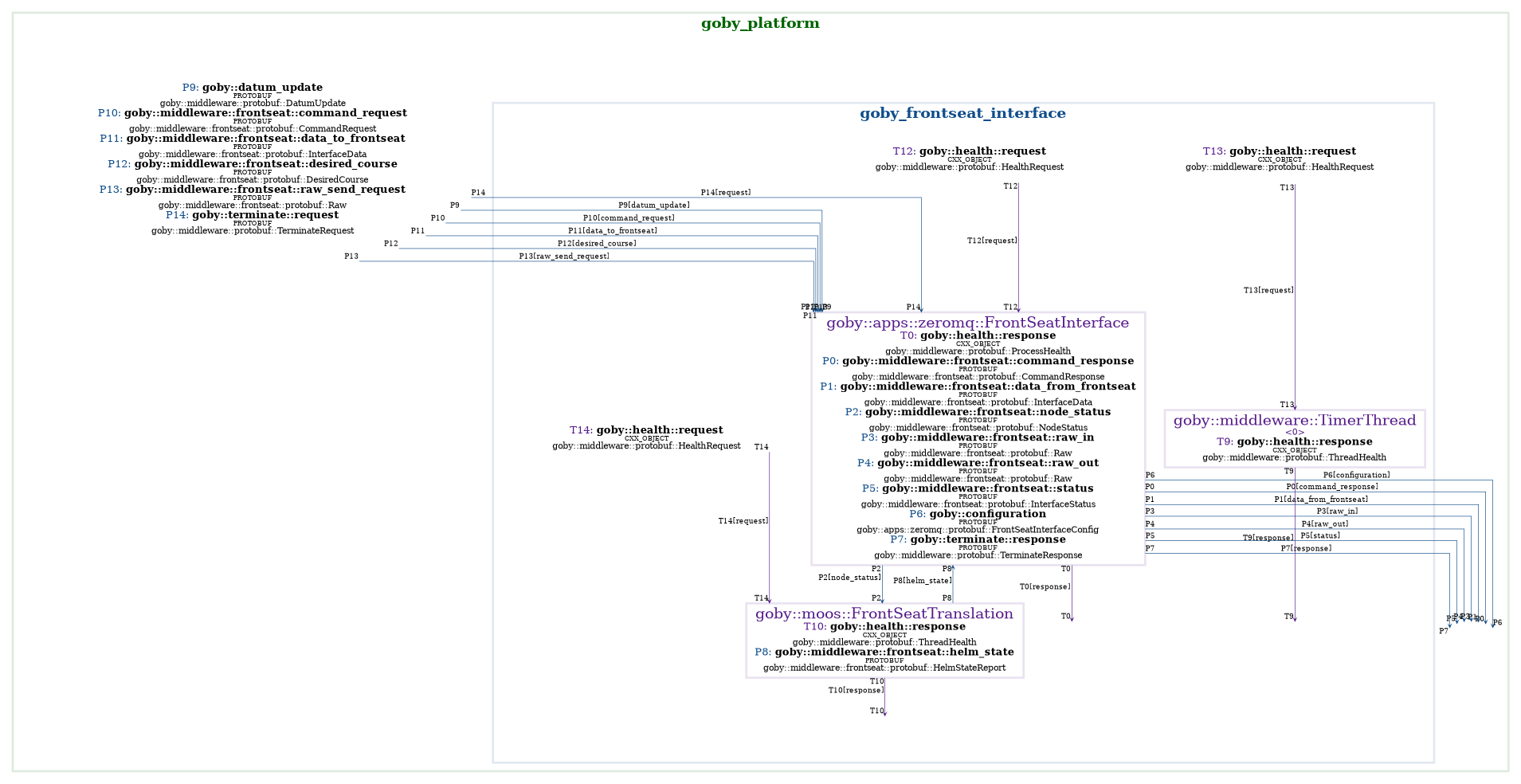Viewport: 1521px width, 784px height.
Task: Select the P2[node_status] edge label
Action: click(849, 578)
